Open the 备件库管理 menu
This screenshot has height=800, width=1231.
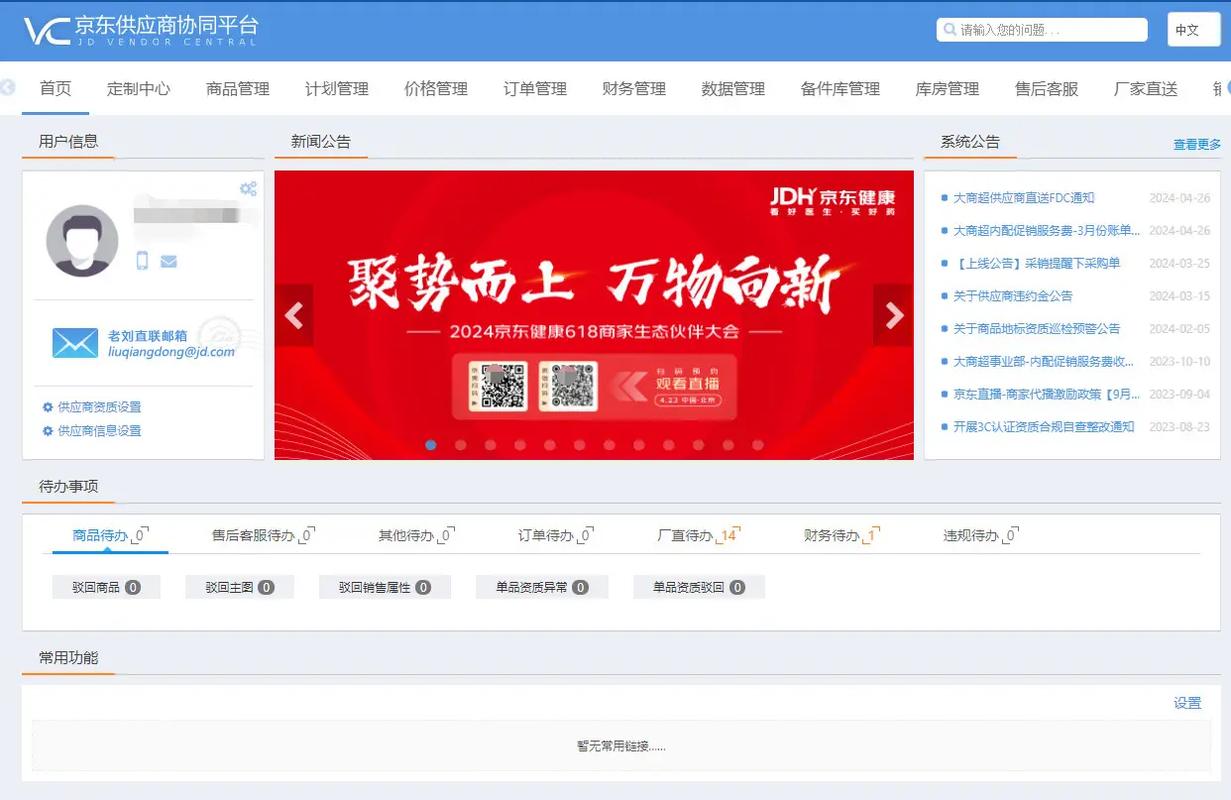tap(840, 89)
